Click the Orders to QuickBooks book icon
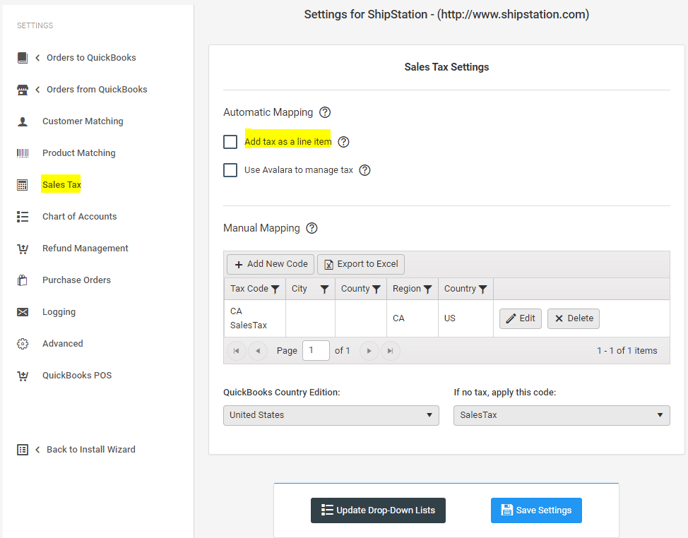The width and height of the screenshot is (688, 538). 22,57
